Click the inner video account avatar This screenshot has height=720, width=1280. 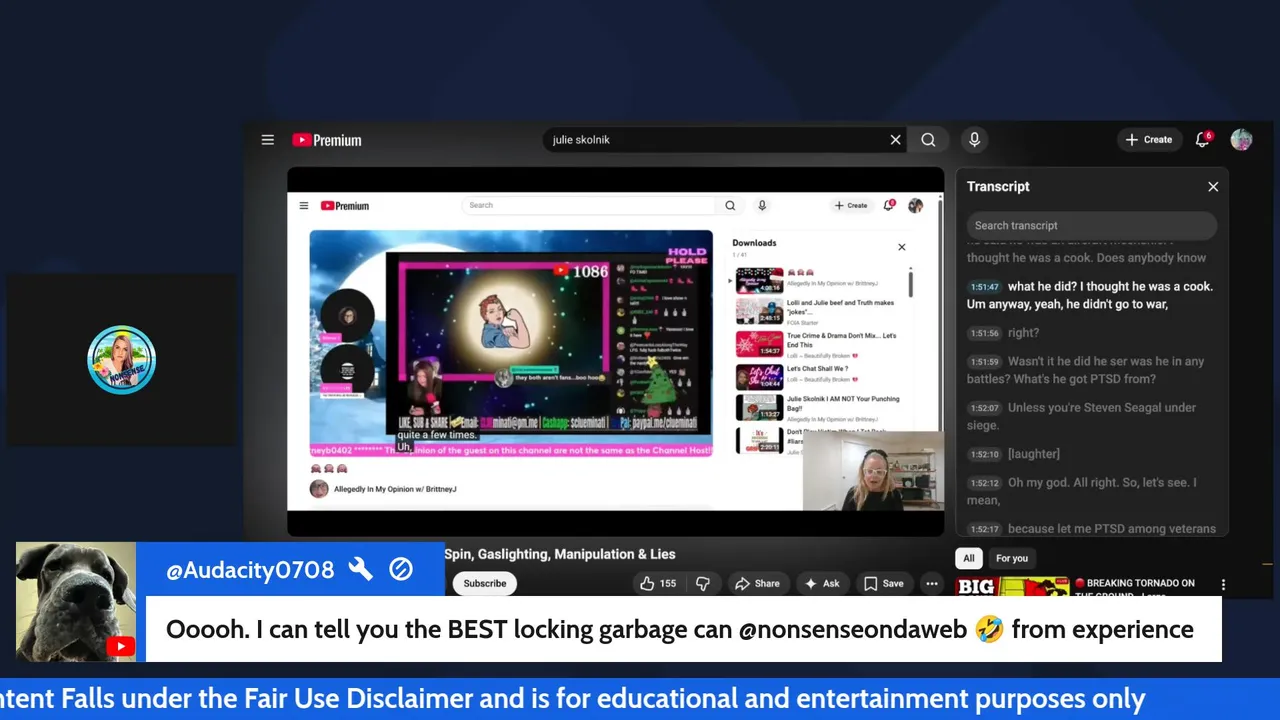pyautogui.click(x=915, y=206)
